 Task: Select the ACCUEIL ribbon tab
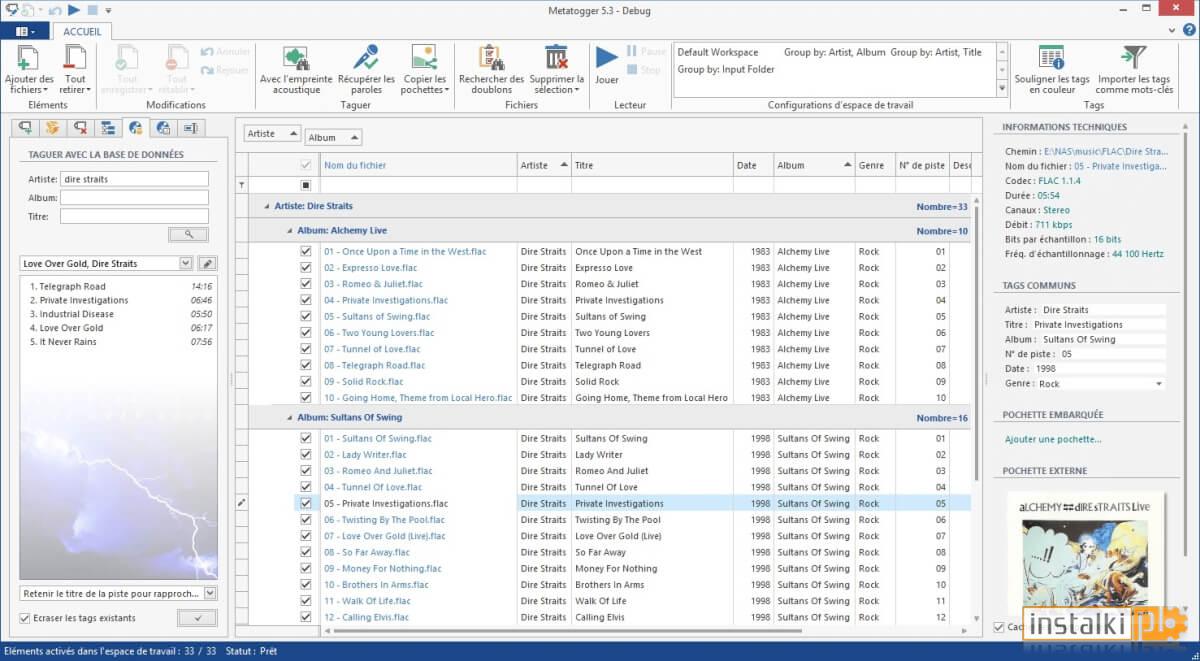click(x=82, y=31)
